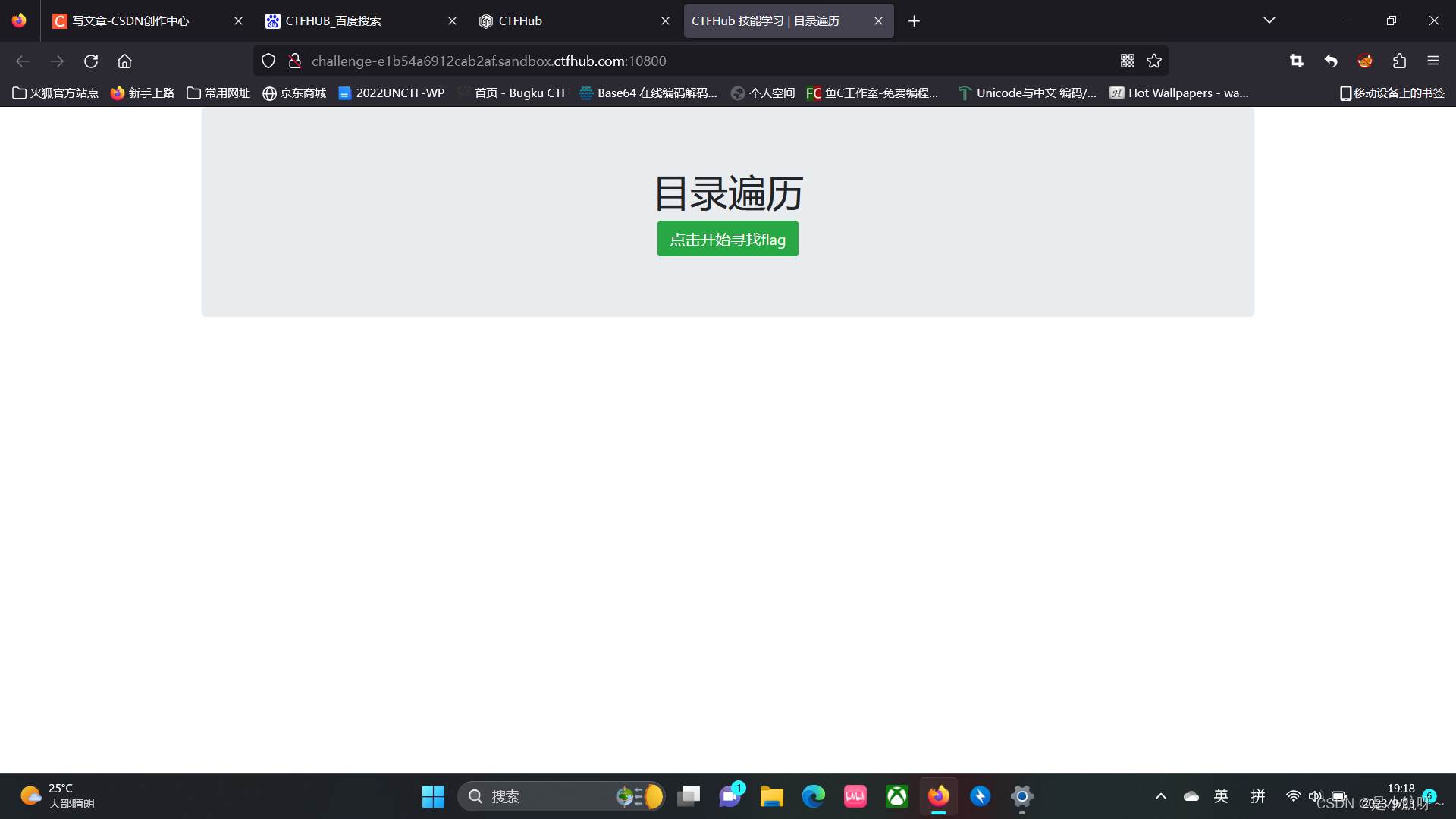Click the Firefox extension icon with blocked fox
Screen dimensions: 1456x819
pos(1365,61)
